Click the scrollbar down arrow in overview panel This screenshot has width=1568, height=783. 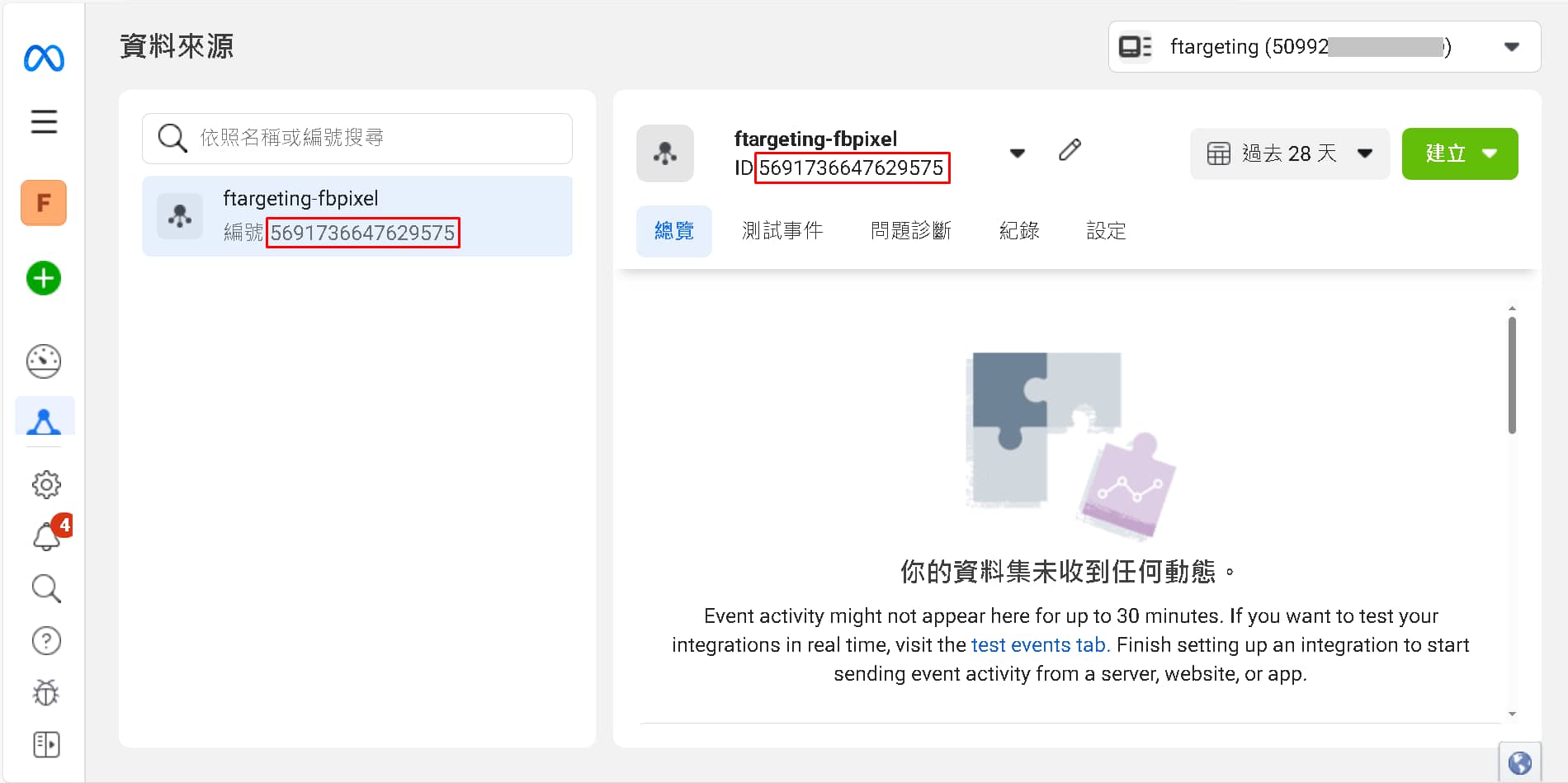[1512, 714]
